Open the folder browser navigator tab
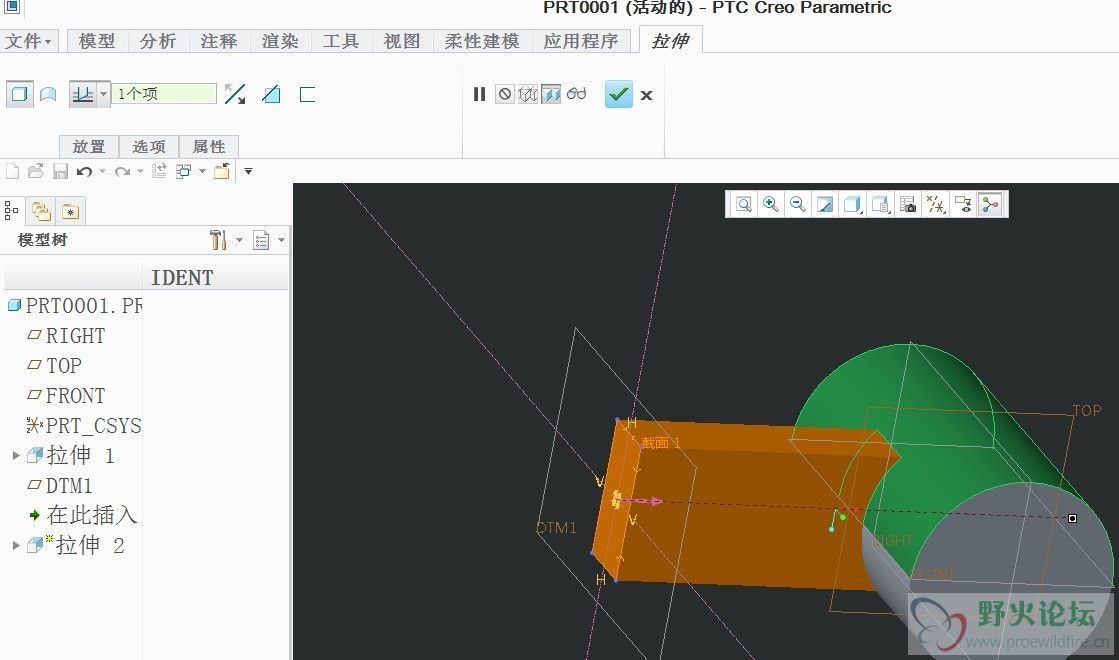This screenshot has width=1119, height=660. click(x=41, y=211)
